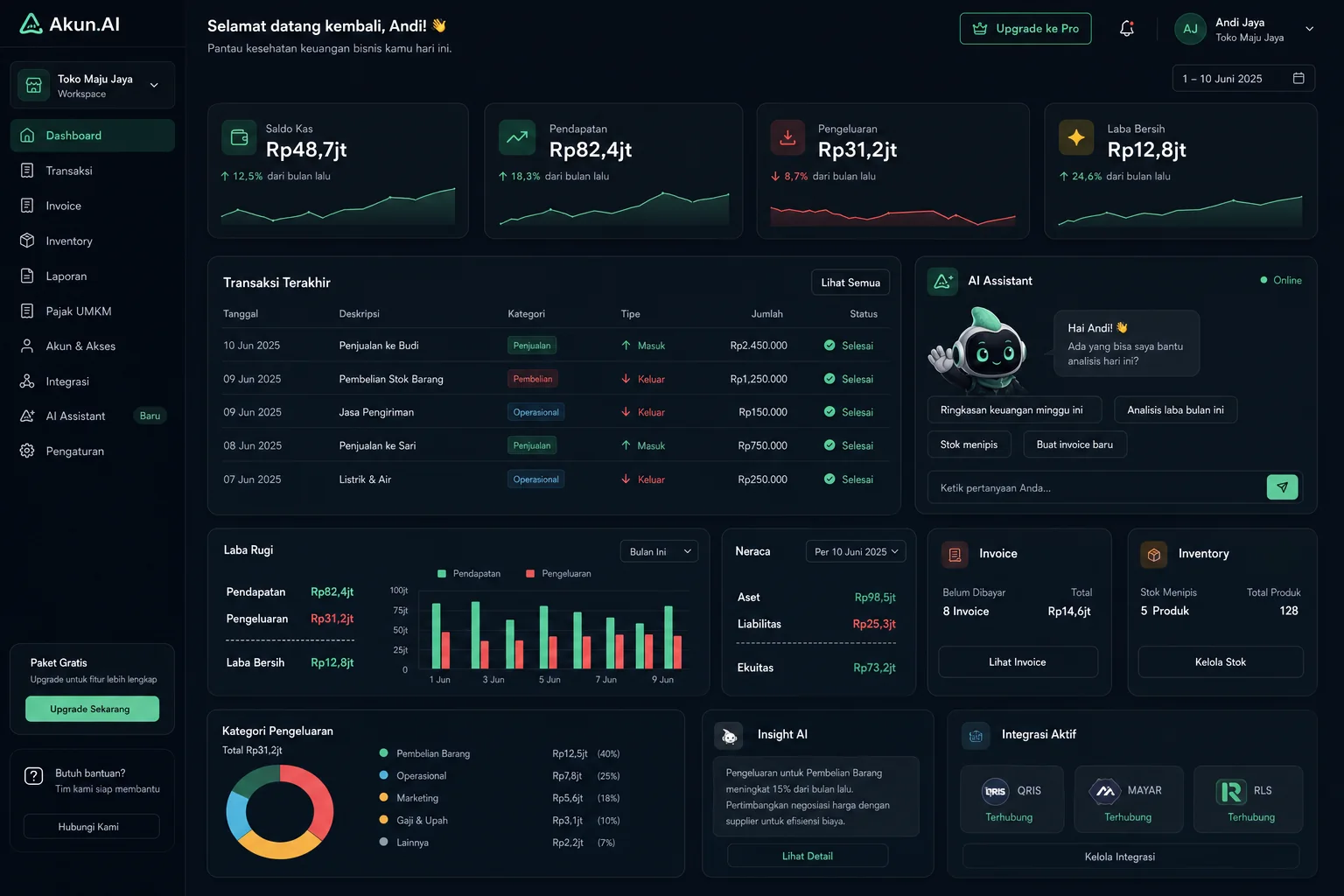Screen dimensions: 1344x896
Task: Click the Pendapatan trend-up icon
Action: point(517,137)
